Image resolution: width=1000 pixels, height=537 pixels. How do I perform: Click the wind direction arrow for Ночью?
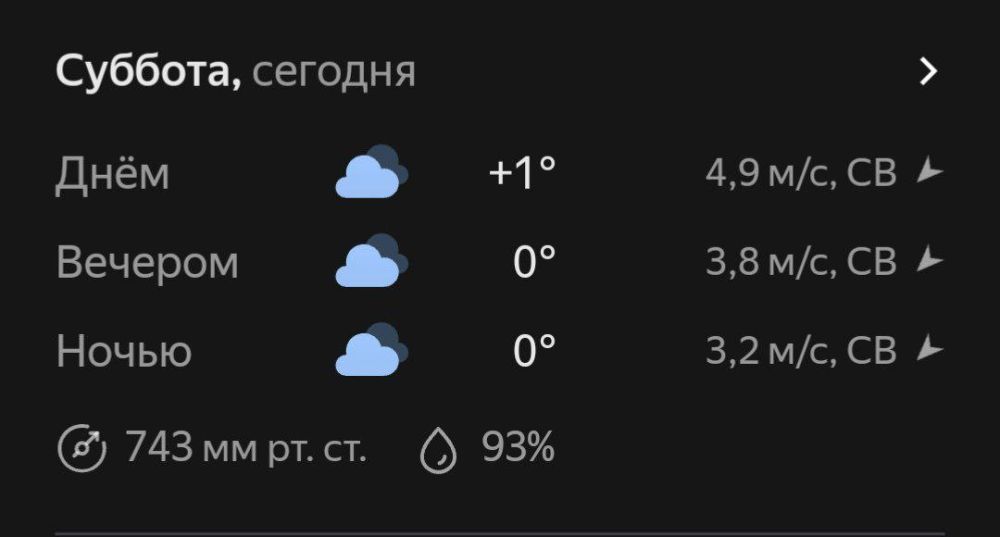click(x=930, y=350)
